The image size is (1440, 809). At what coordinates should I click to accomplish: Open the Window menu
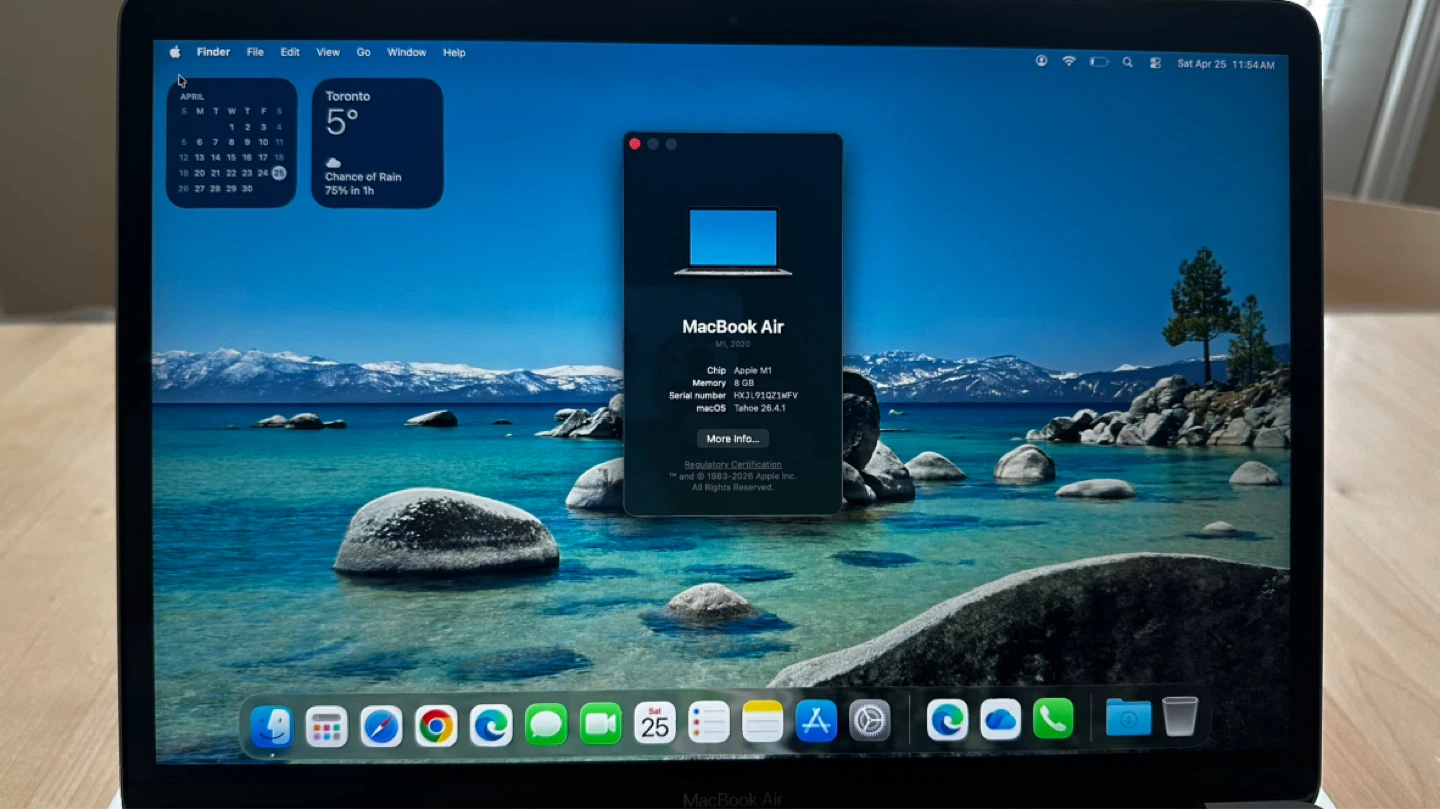407,52
